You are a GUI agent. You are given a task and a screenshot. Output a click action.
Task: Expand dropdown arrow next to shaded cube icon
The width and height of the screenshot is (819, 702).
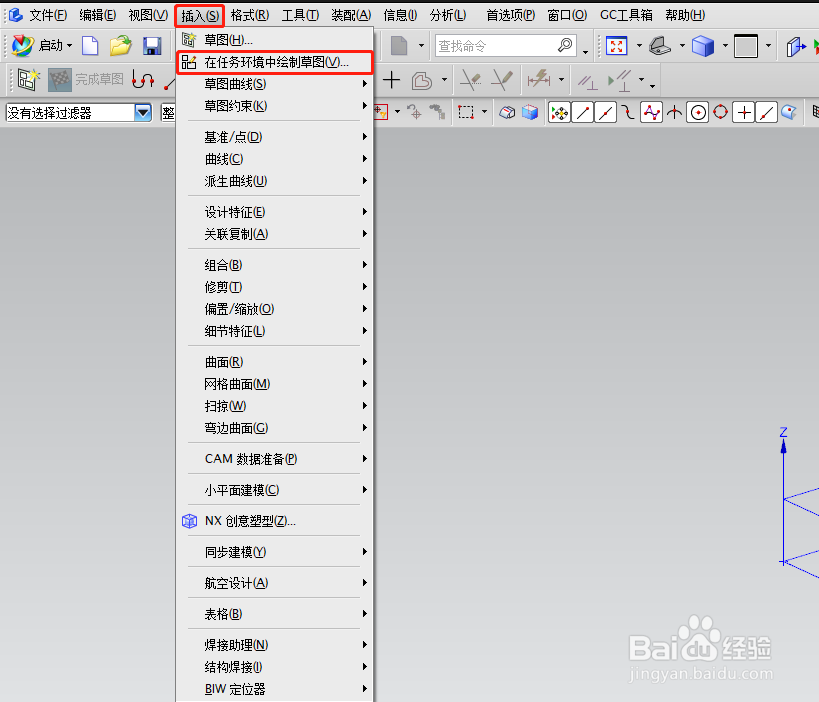pyautogui.click(x=725, y=46)
